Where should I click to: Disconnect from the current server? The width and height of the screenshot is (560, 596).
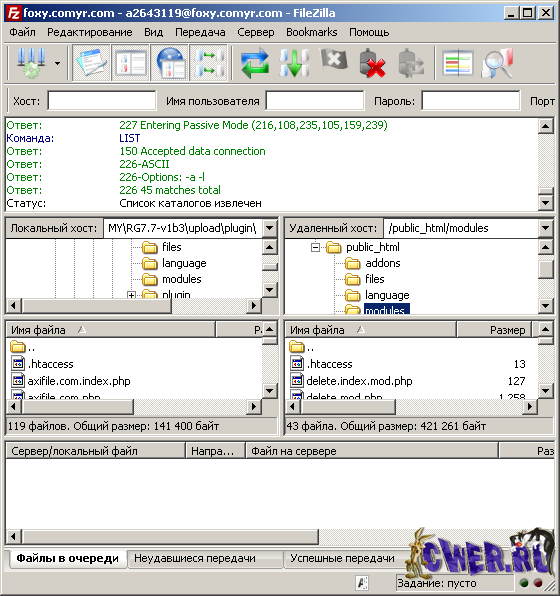(372, 63)
